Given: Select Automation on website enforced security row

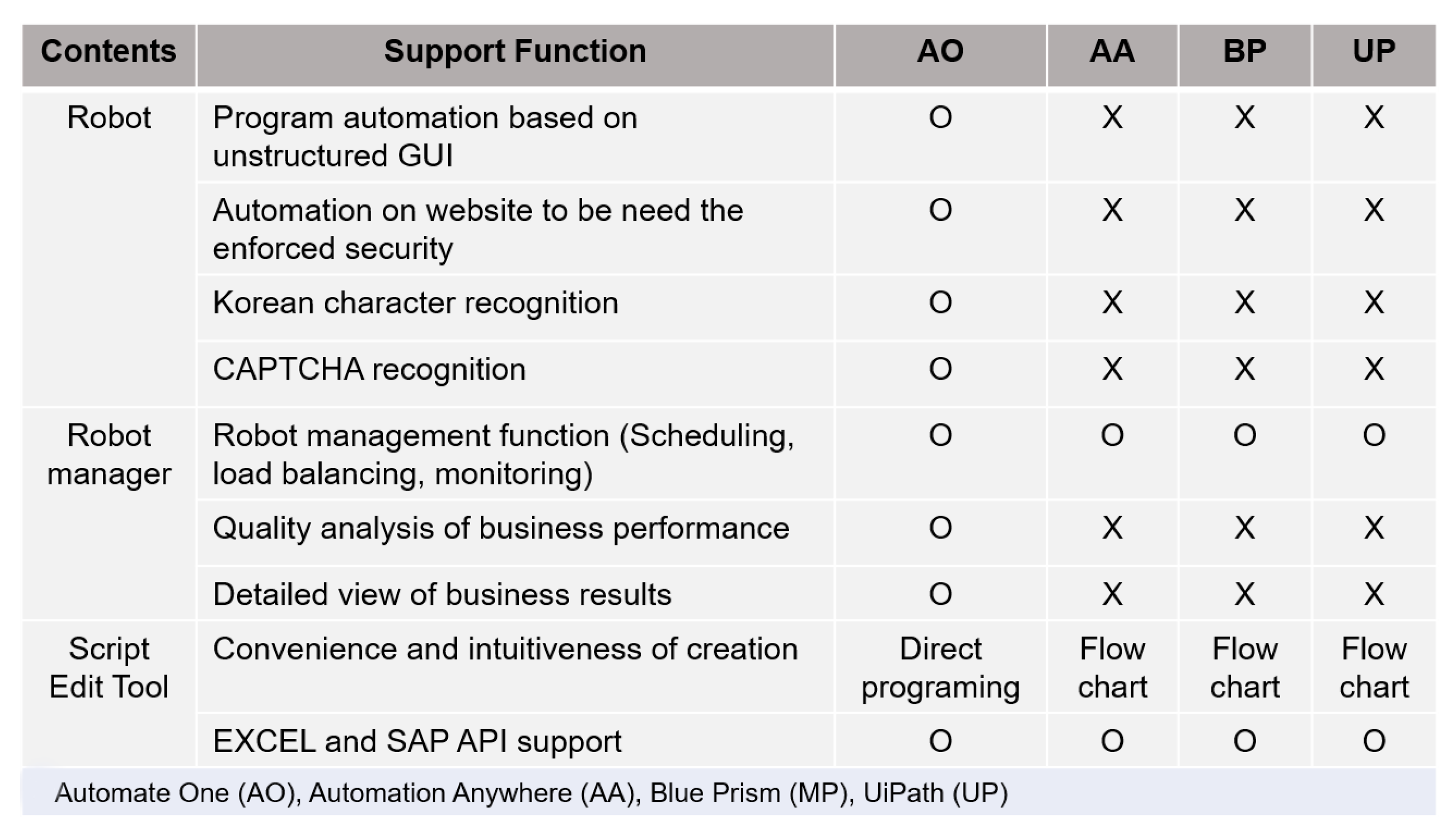Looking at the screenshot, I should click(x=478, y=229).
